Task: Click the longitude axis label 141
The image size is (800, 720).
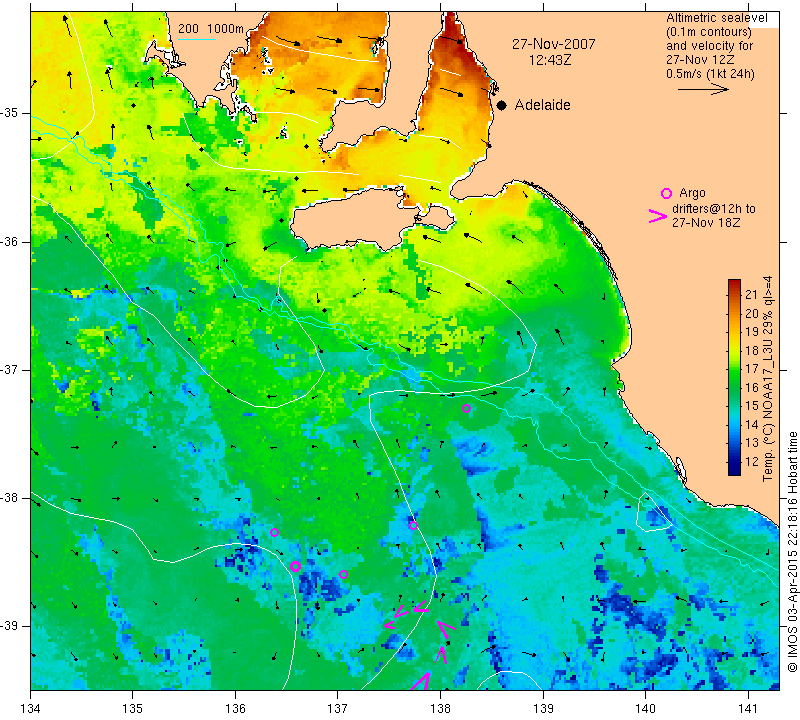Action: click(748, 709)
